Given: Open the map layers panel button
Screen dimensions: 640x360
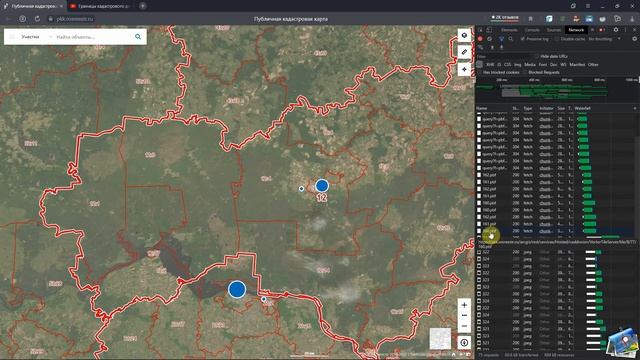Looking at the screenshot, I should pos(464,36).
